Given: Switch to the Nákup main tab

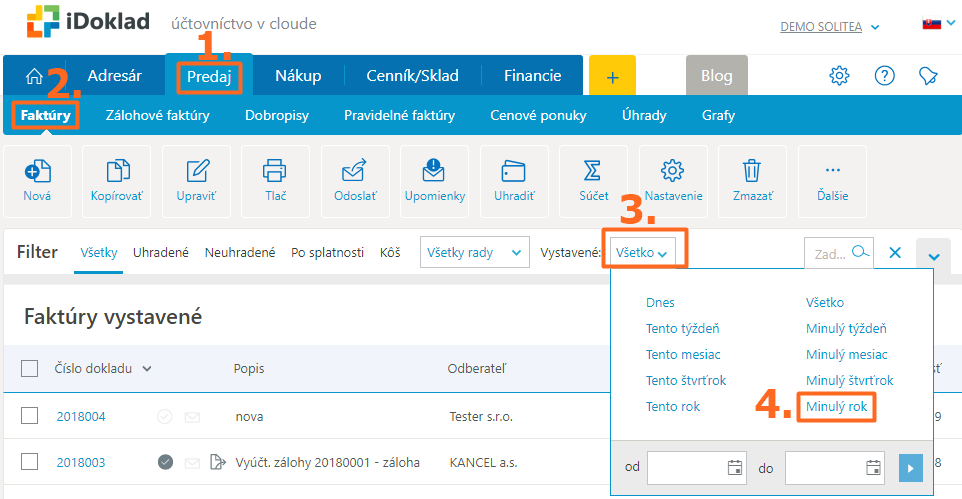Looking at the screenshot, I should point(298,76).
